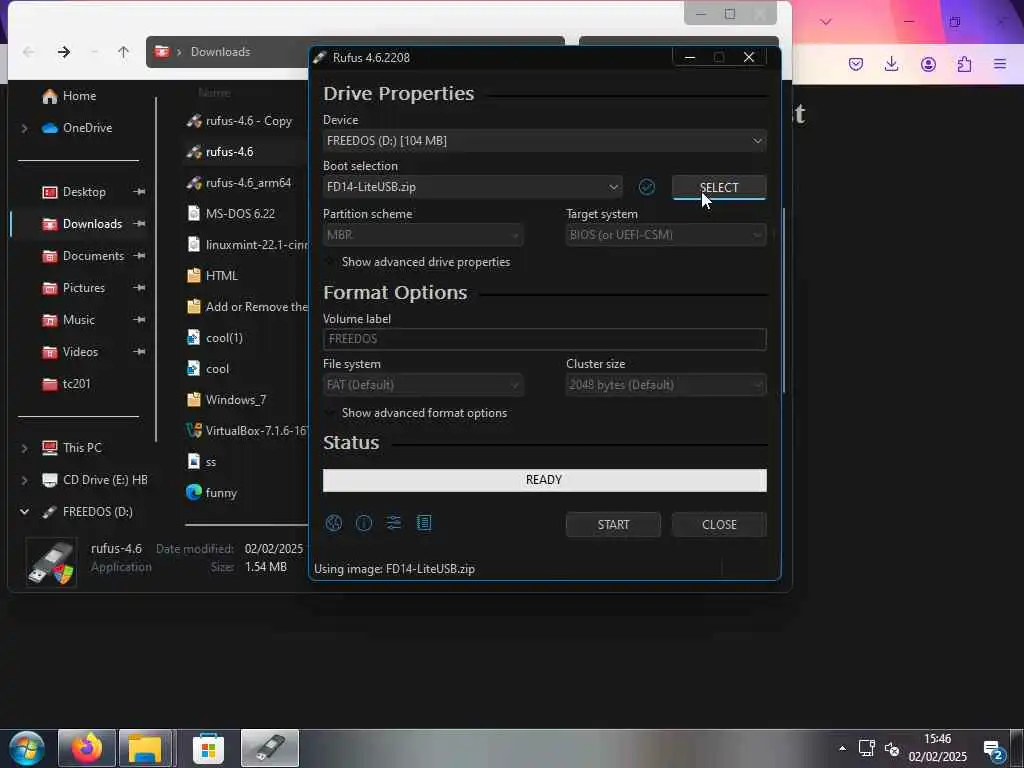Open tc201 folder in sidebar
Image resolution: width=1024 pixels, height=768 pixels.
pos(66,384)
